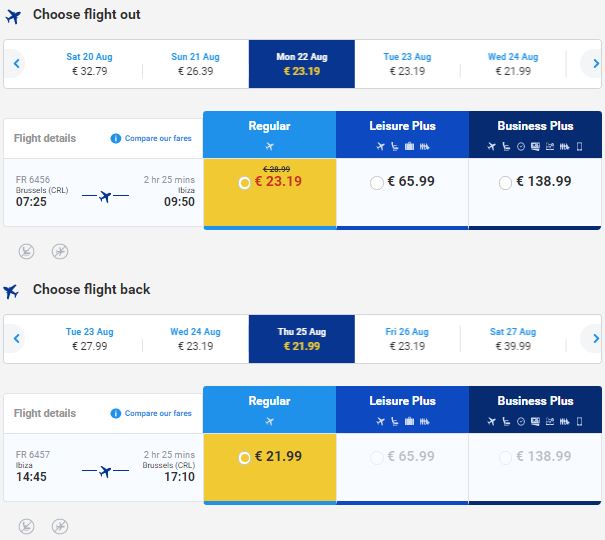Show earlier outbound dates with left chevron

pyautogui.click(x=16, y=64)
